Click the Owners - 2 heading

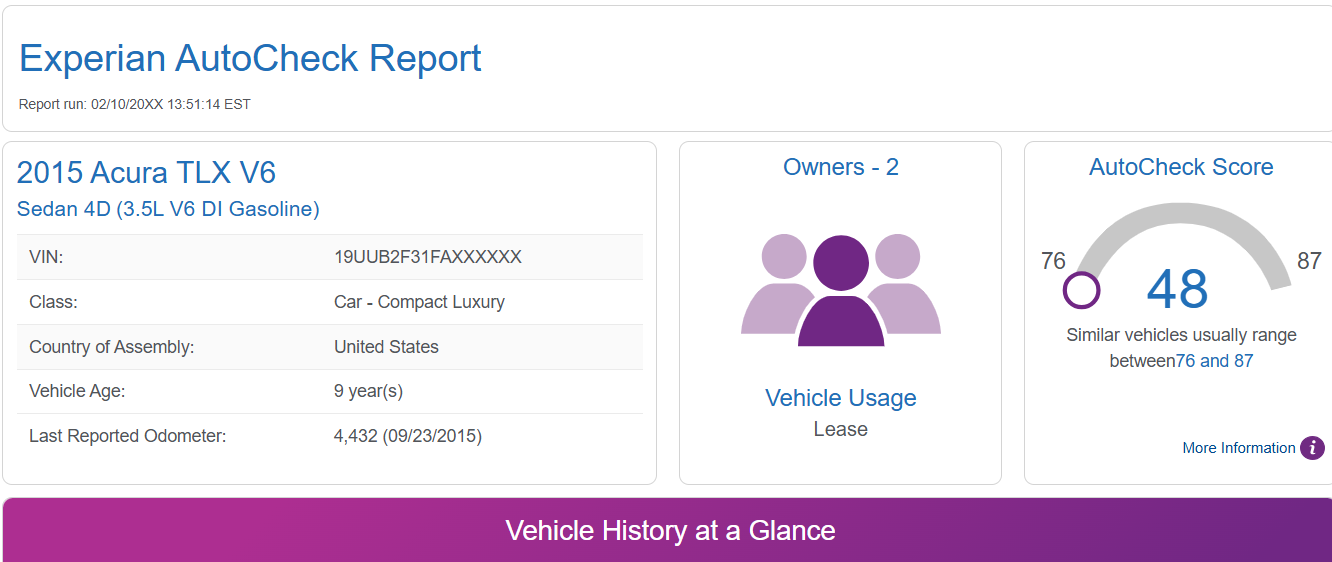840,167
